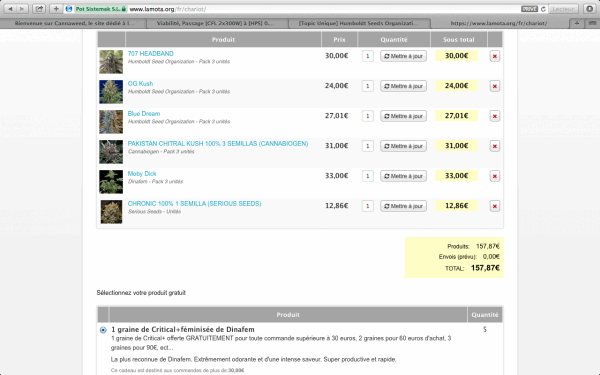Delete Pakistan Chitral Kush from cart
Image resolution: width=600 pixels, height=375 pixels.
point(495,146)
